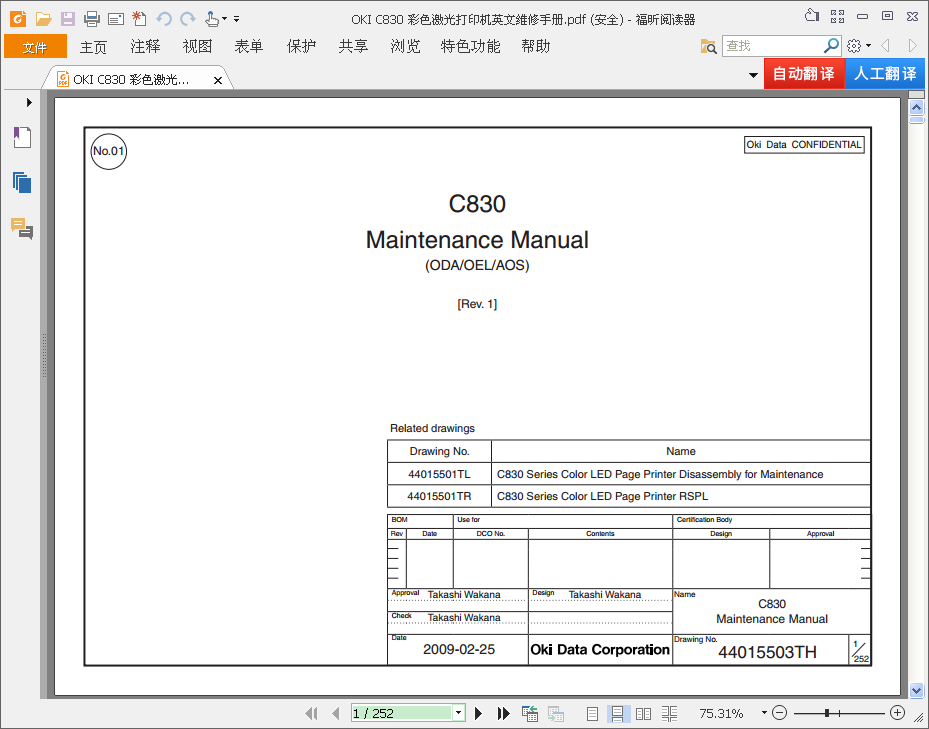Image resolution: width=929 pixels, height=729 pixels.
Task: Switch to the 浏览 tab
Action: 405,47
